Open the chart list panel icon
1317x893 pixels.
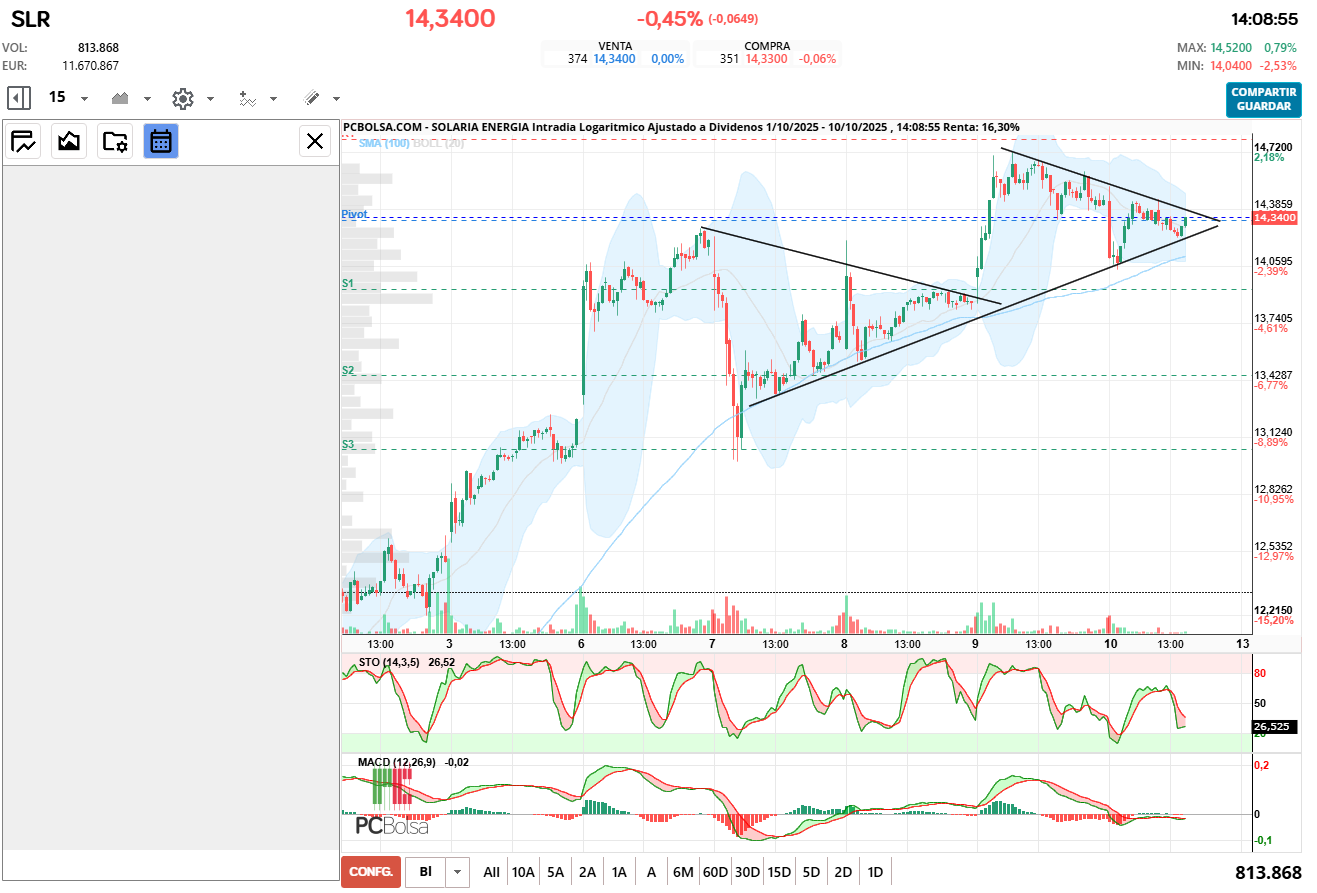(24, 141)
